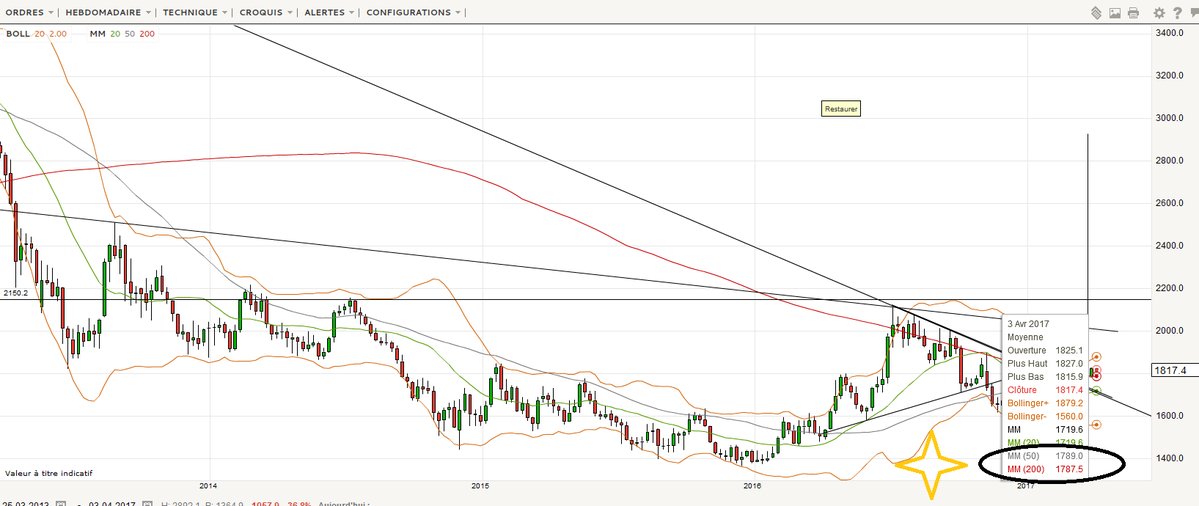Click the Bollinger- 1560.0 row
The height and width of the screenshot is (506, 1199).
(x=1045, y=416)
